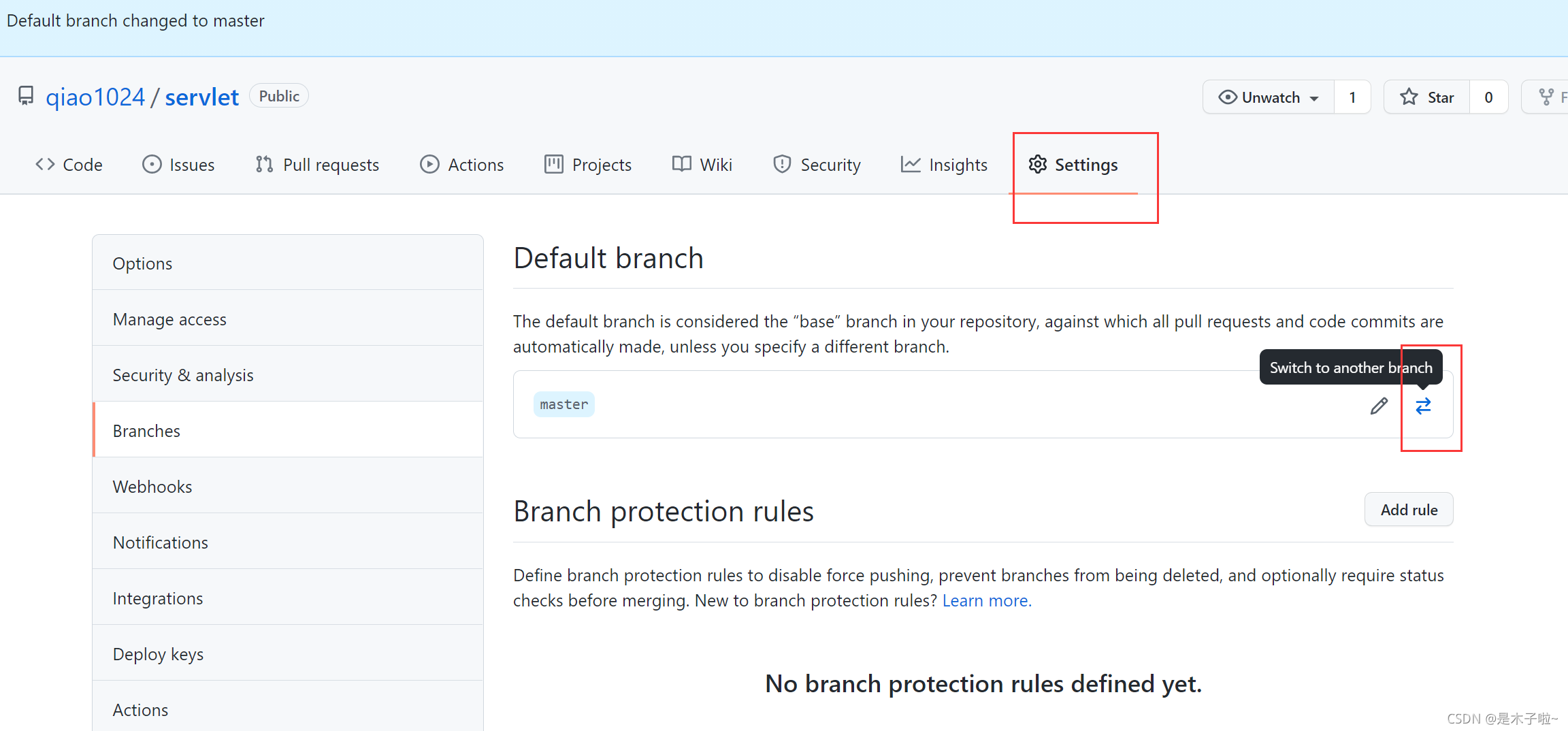This screenshot has width=1568, height=731.
Task: Click the watchers count 1
Action: 1352,97
